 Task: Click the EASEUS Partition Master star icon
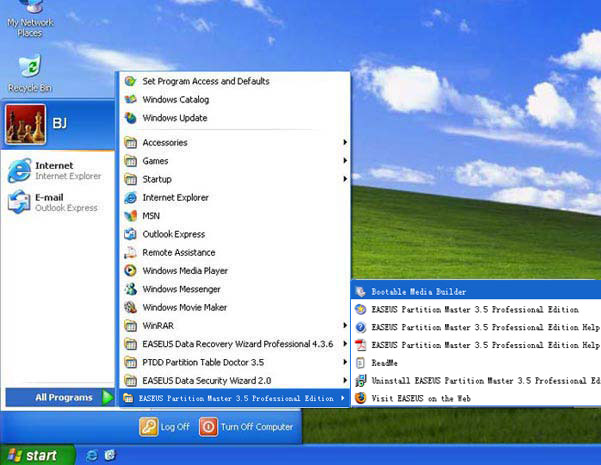[360, 309]
